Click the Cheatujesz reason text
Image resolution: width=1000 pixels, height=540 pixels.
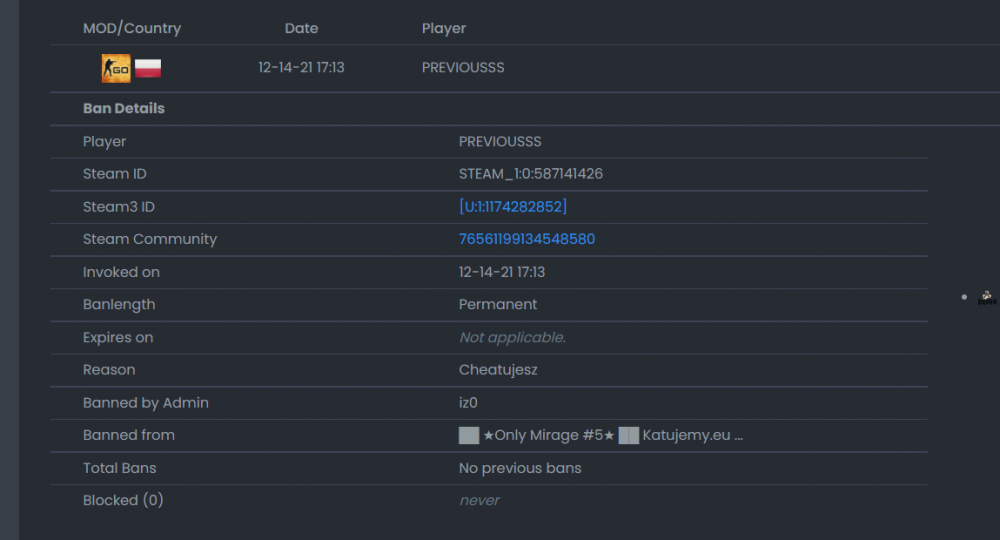(498, 370)
